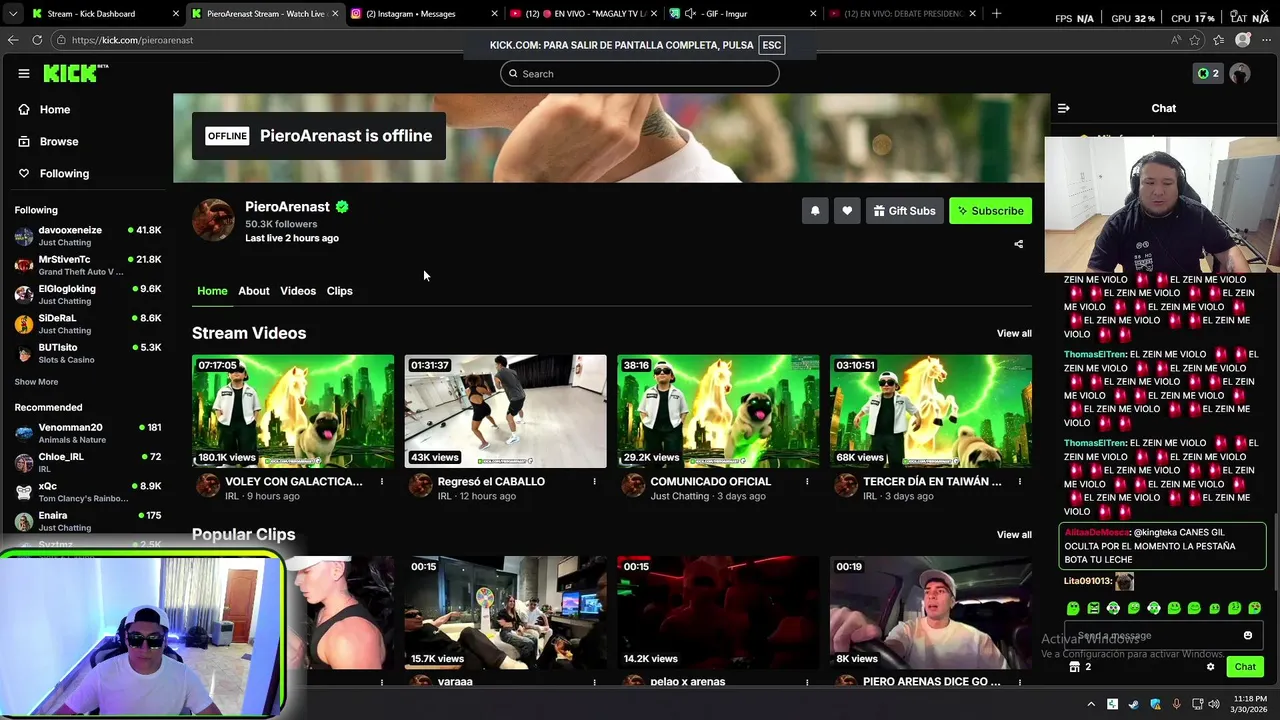Toggle follow heart for PieroArenast
This screenshot has width=1280, height=720.
pos(847,211)
